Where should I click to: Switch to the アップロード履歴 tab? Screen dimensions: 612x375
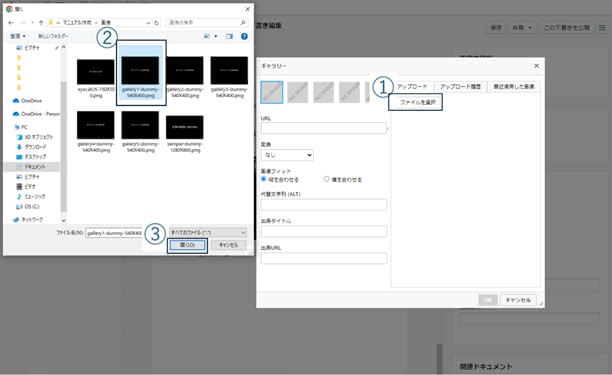(x=460, y=87)
